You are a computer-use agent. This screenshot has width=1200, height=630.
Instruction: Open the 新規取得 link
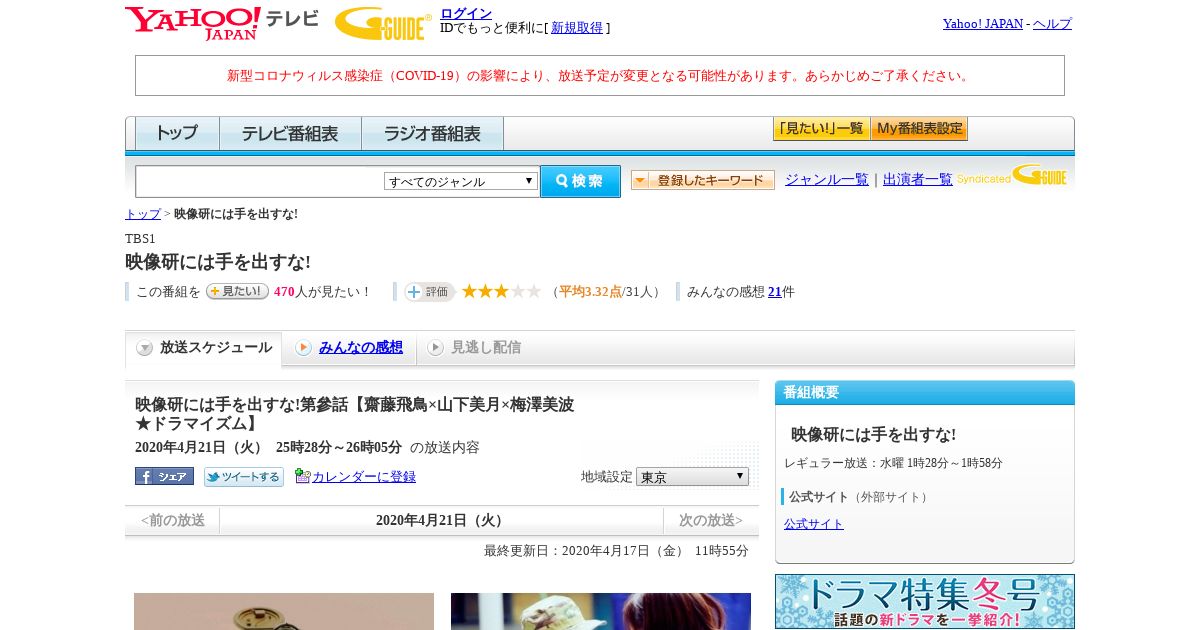(577, 28)
